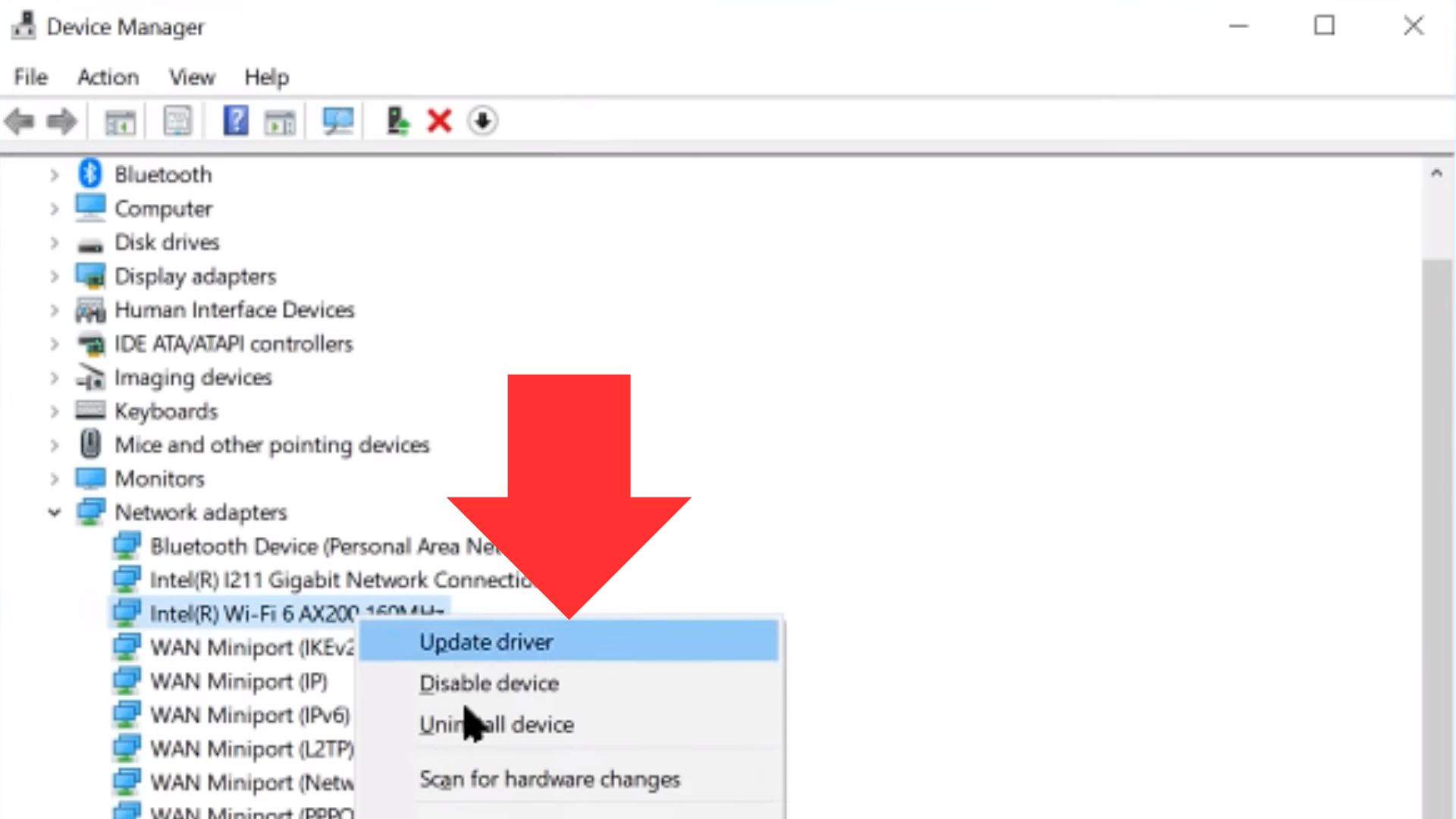Expand Mice and other pointing devices node
The height and width of the screenshot is (819, 1456).
(54, 445)
